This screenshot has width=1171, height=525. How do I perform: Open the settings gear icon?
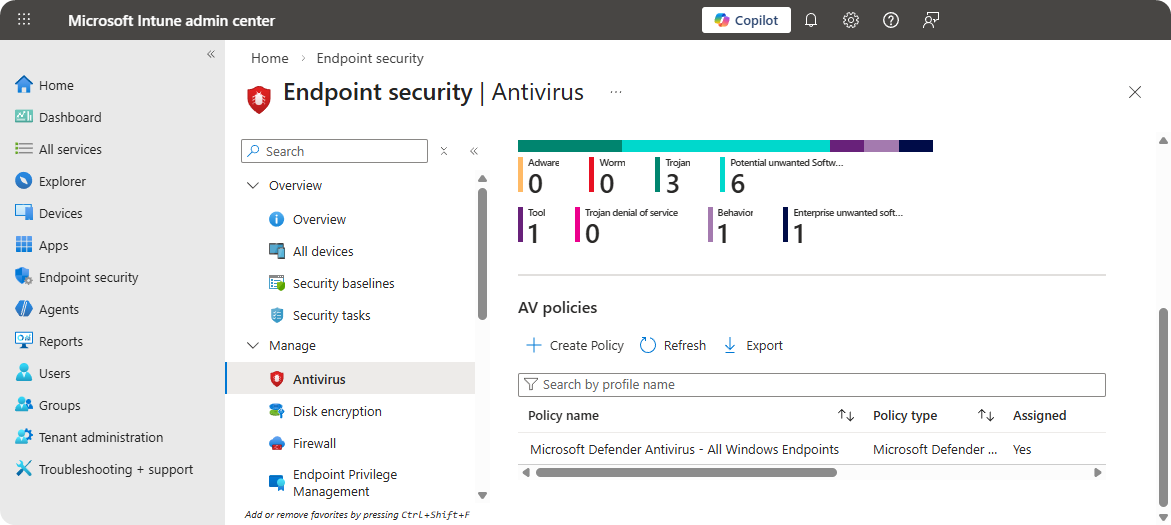click(851, 20)
